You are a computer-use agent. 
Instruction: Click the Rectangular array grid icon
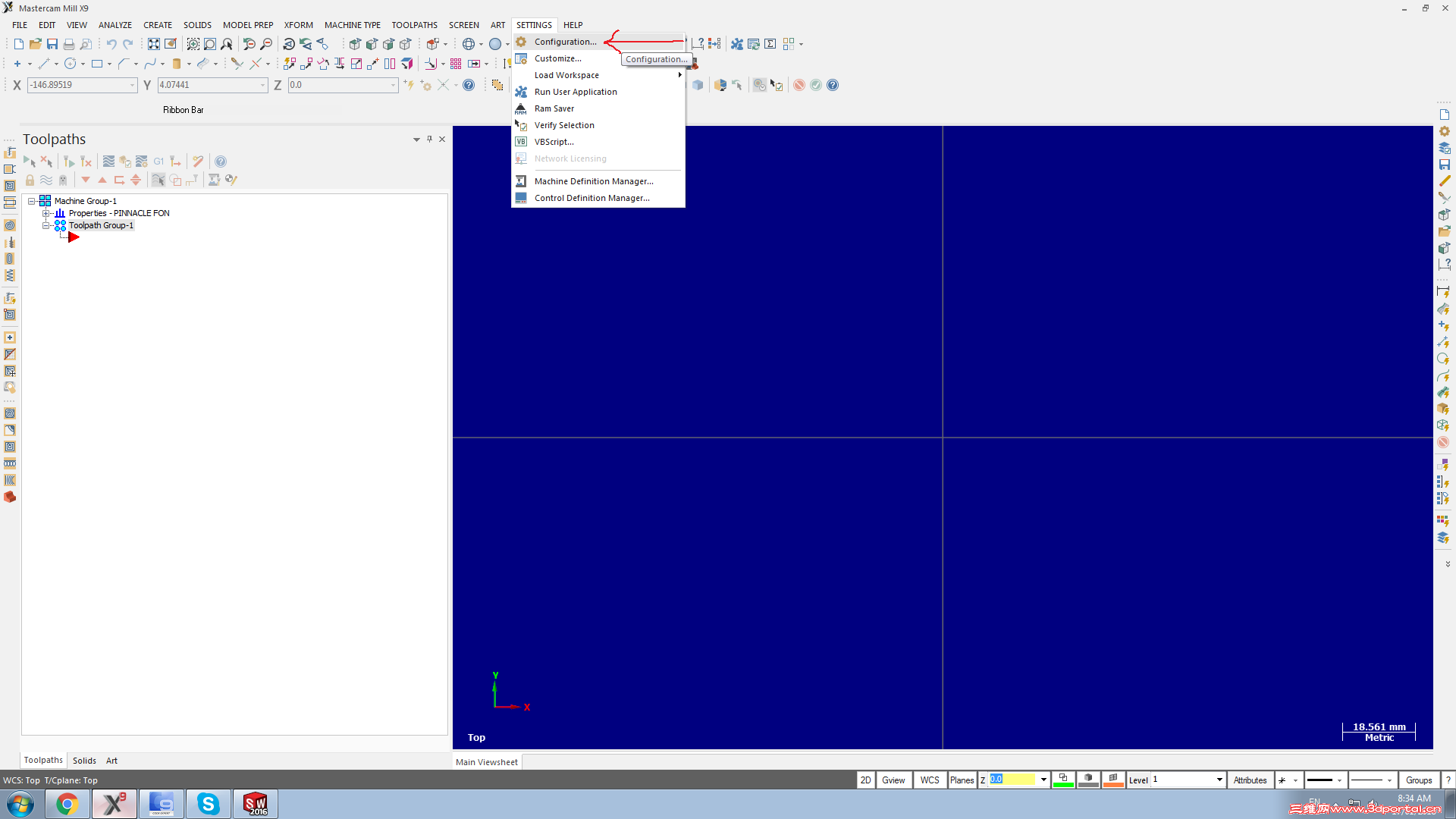pyautogui.click(x=456, y=64)
